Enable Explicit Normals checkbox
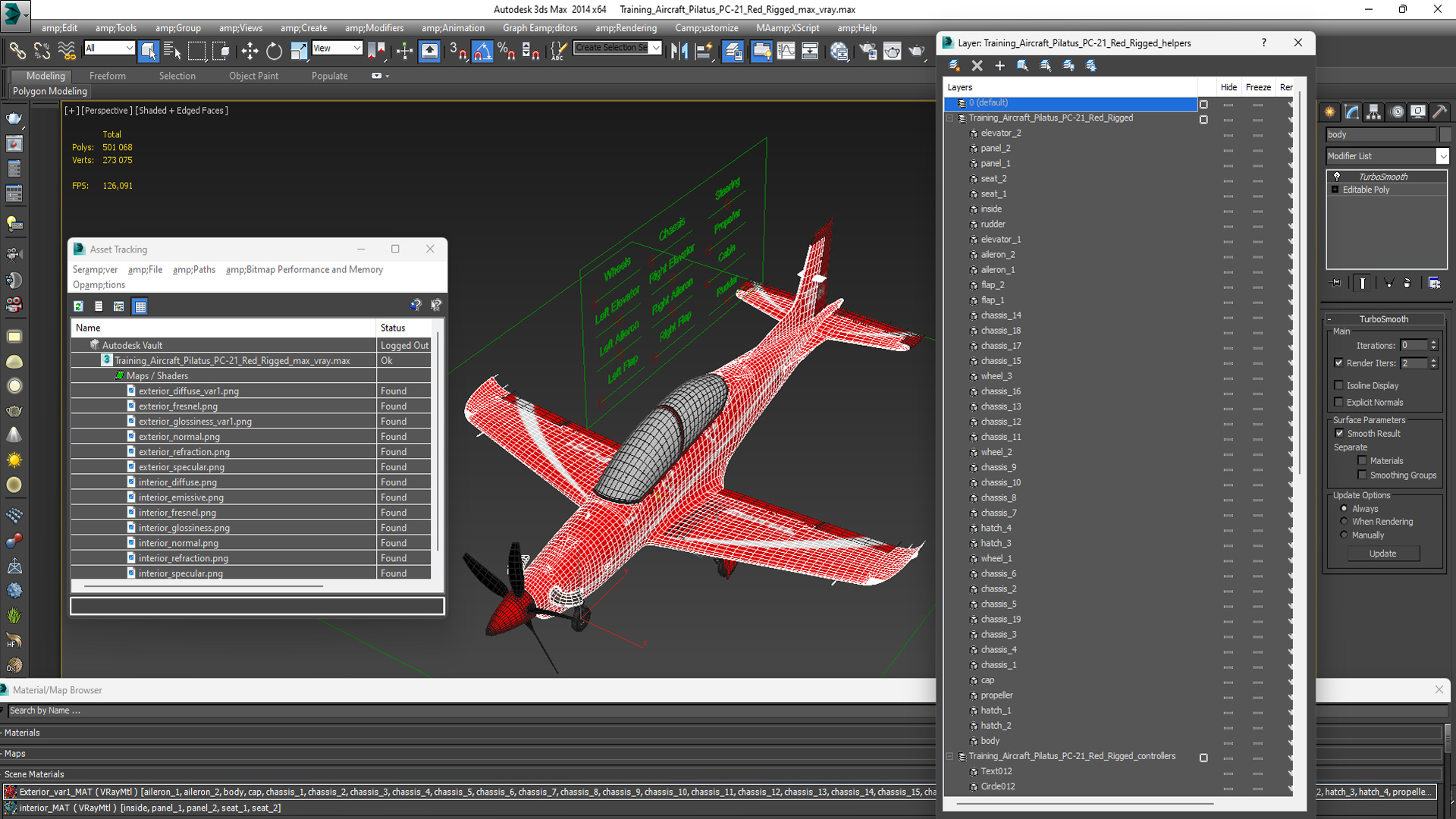 (x=1338, y=403)
